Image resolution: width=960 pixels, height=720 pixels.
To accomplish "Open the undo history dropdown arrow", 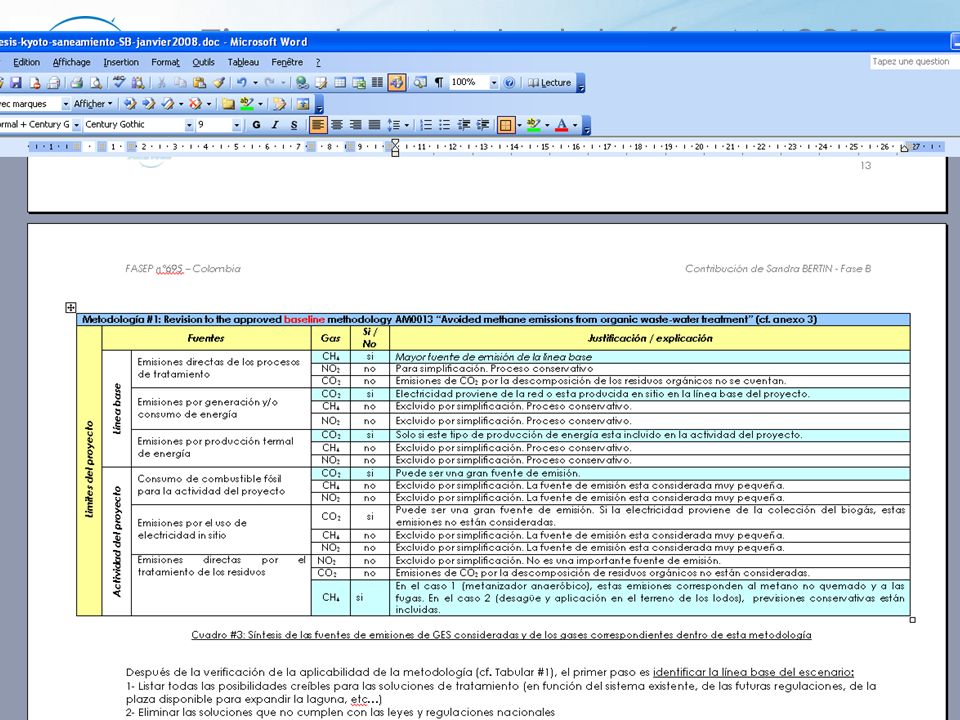I will [x=255, y=83].
